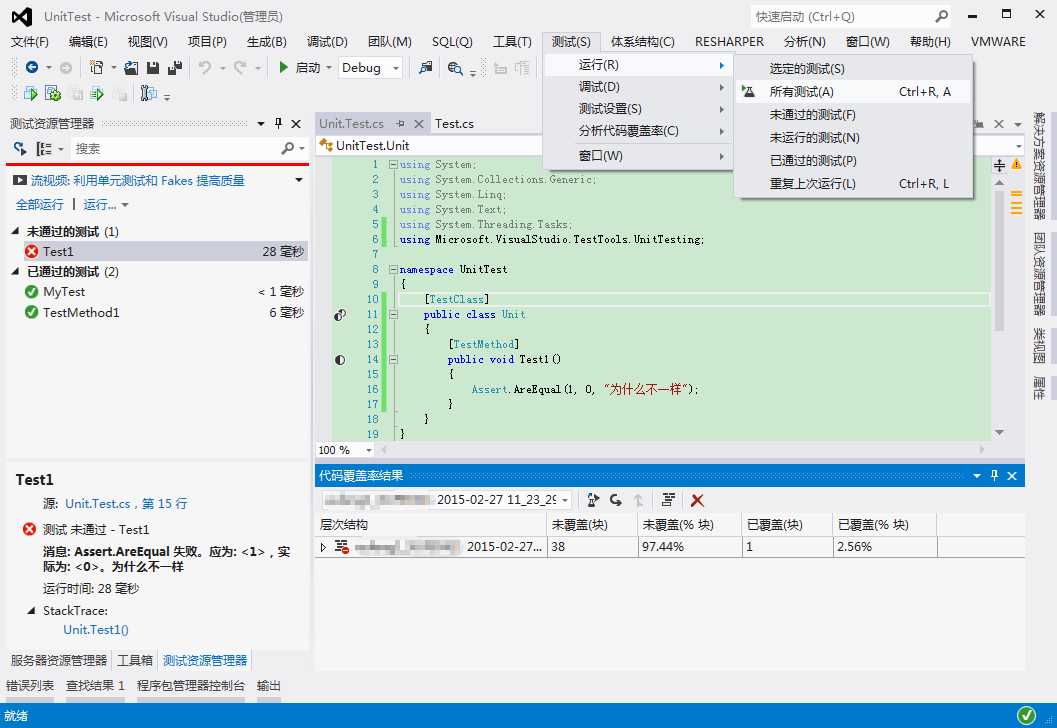Screen dimensions: 1057x728
Task: Click the test indicator glyph beside line 14
Action: pos(340,360)
